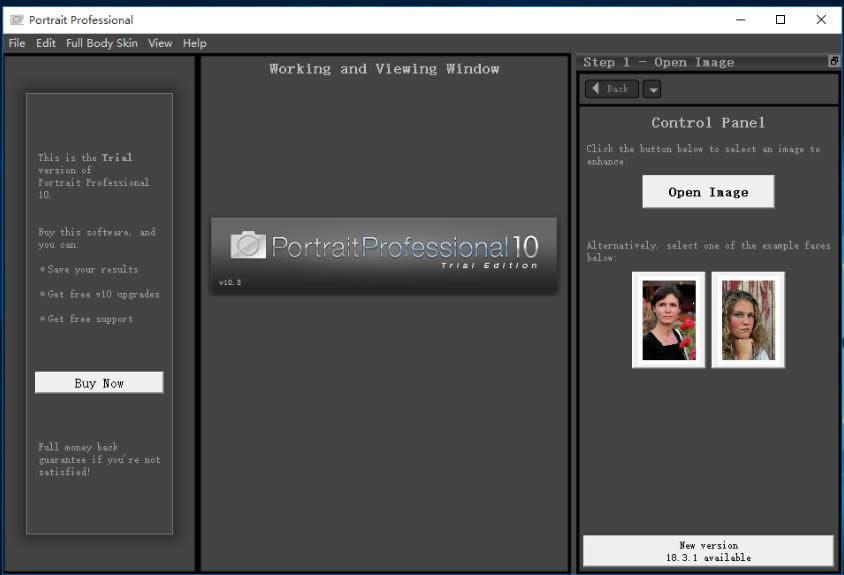Undock the Step 1 panel using corner icon
The width and height of the screenshot is (844, 575).
tap(834, 61)
